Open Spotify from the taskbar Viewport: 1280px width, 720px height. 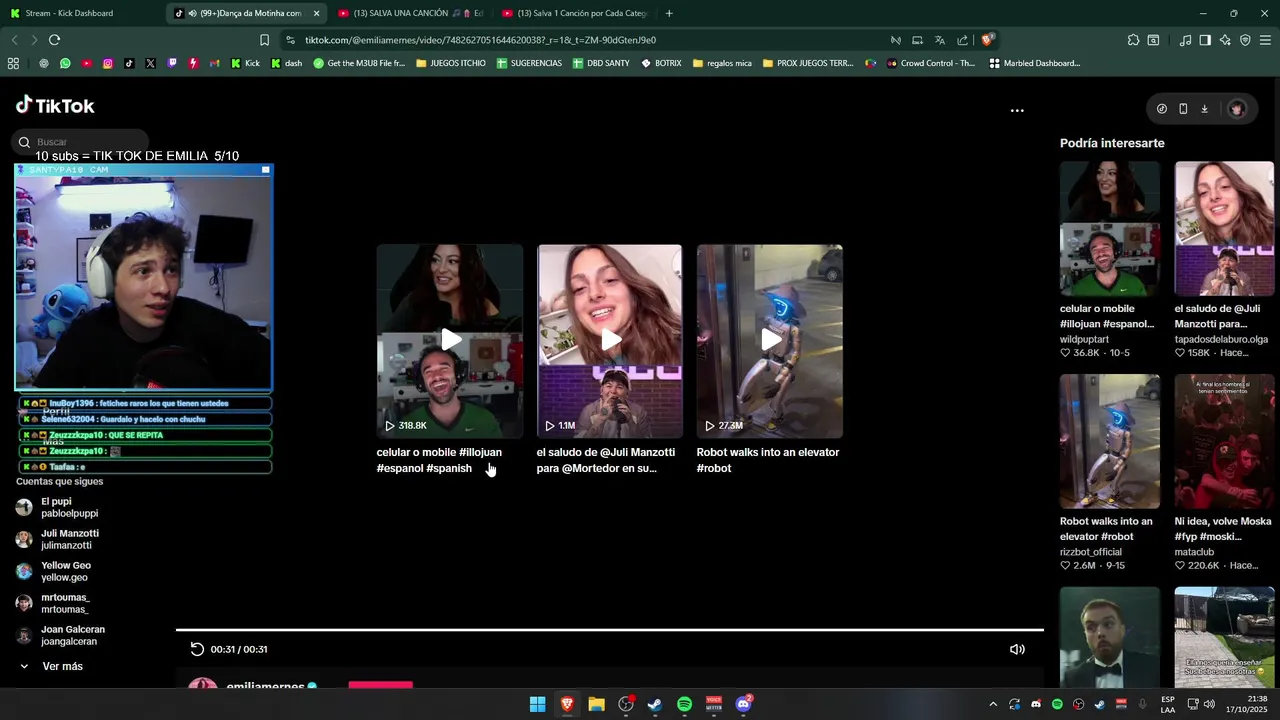(684, 704)
